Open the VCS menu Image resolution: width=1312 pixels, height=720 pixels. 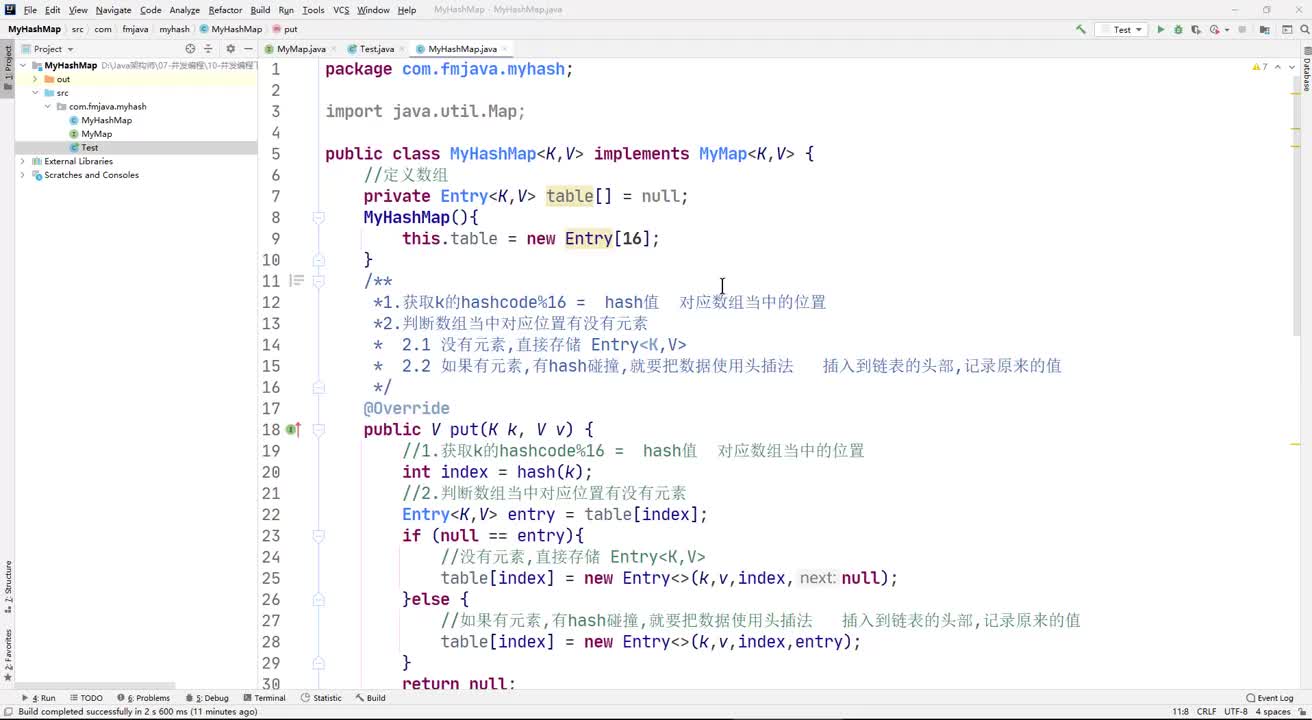(341, 9)
